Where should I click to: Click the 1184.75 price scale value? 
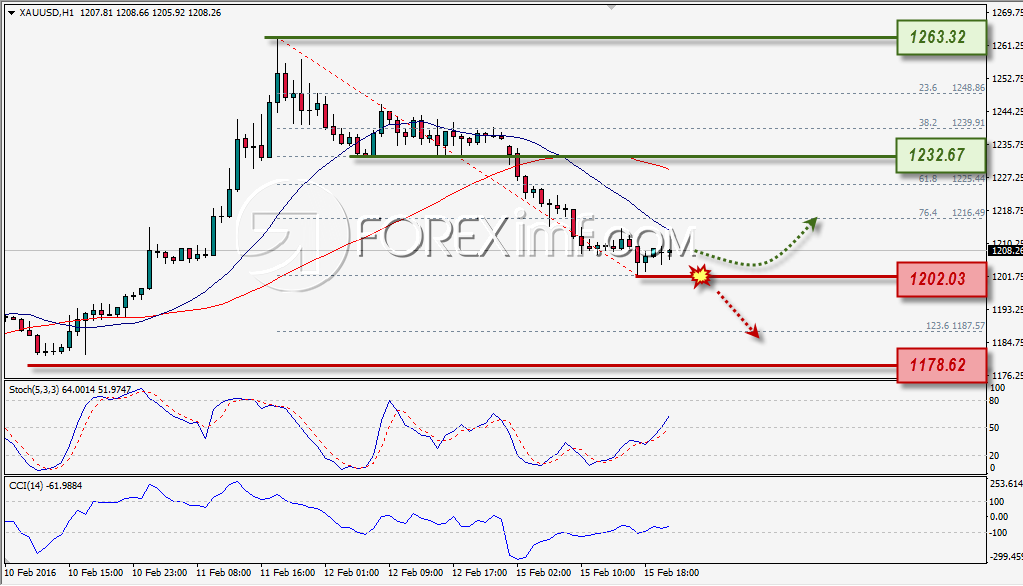(1007, 343)
